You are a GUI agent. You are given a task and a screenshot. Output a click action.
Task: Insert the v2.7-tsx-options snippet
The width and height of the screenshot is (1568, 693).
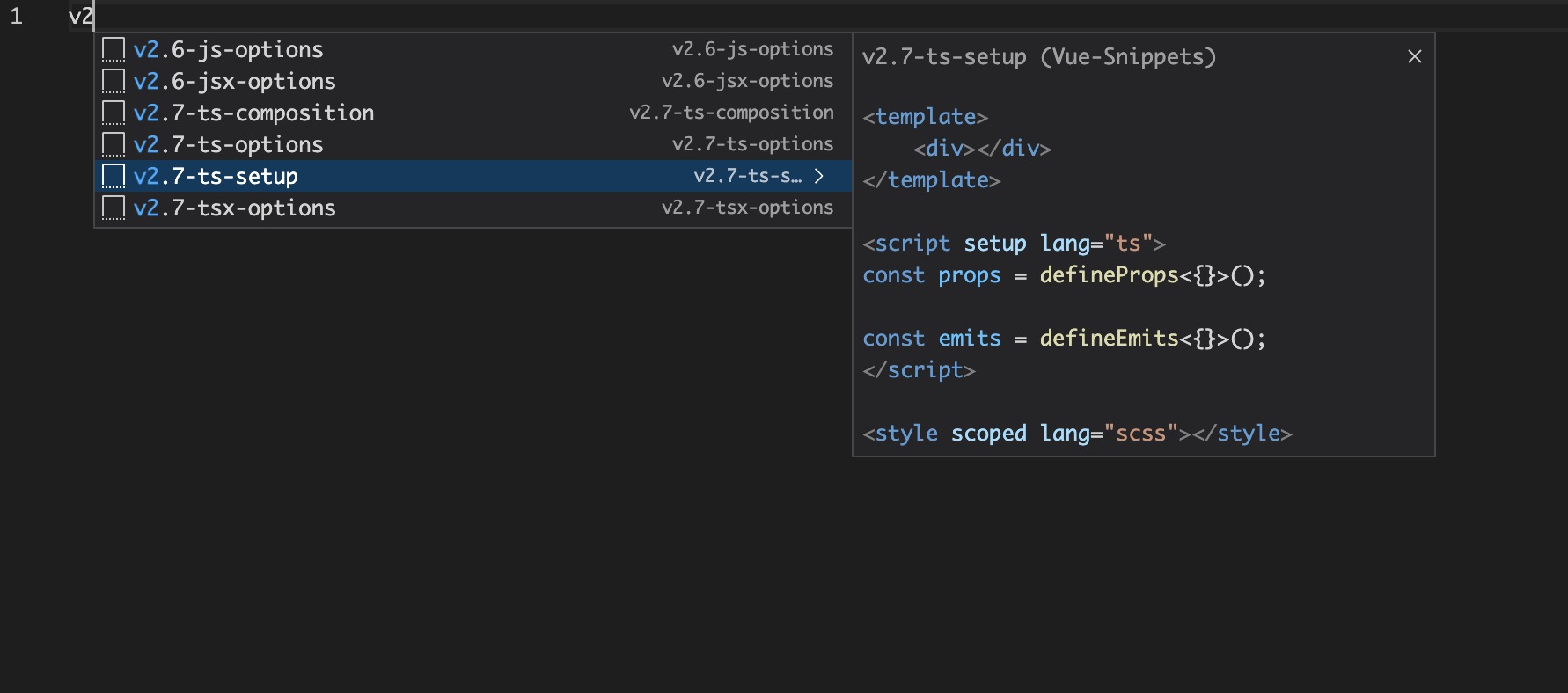[x=235, y=208]
